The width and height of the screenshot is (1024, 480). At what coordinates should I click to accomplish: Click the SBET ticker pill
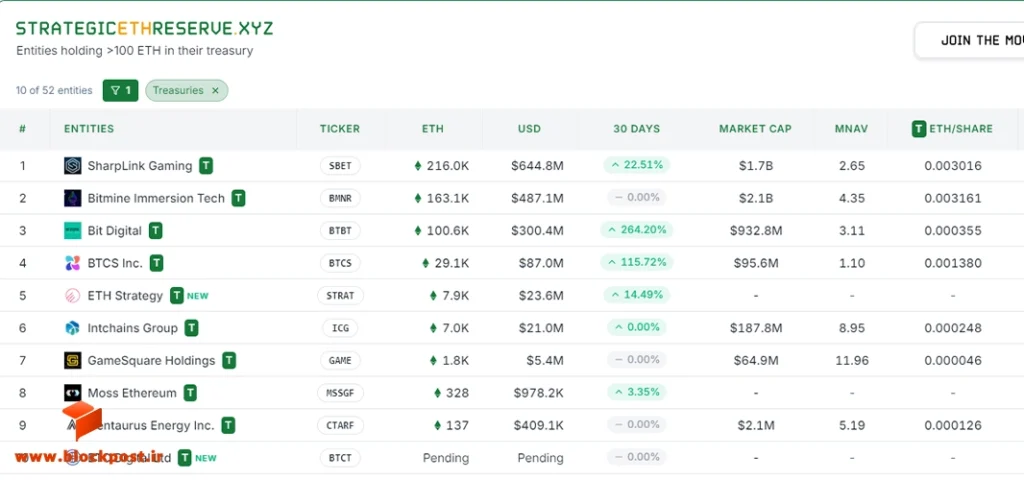point(340,166)
